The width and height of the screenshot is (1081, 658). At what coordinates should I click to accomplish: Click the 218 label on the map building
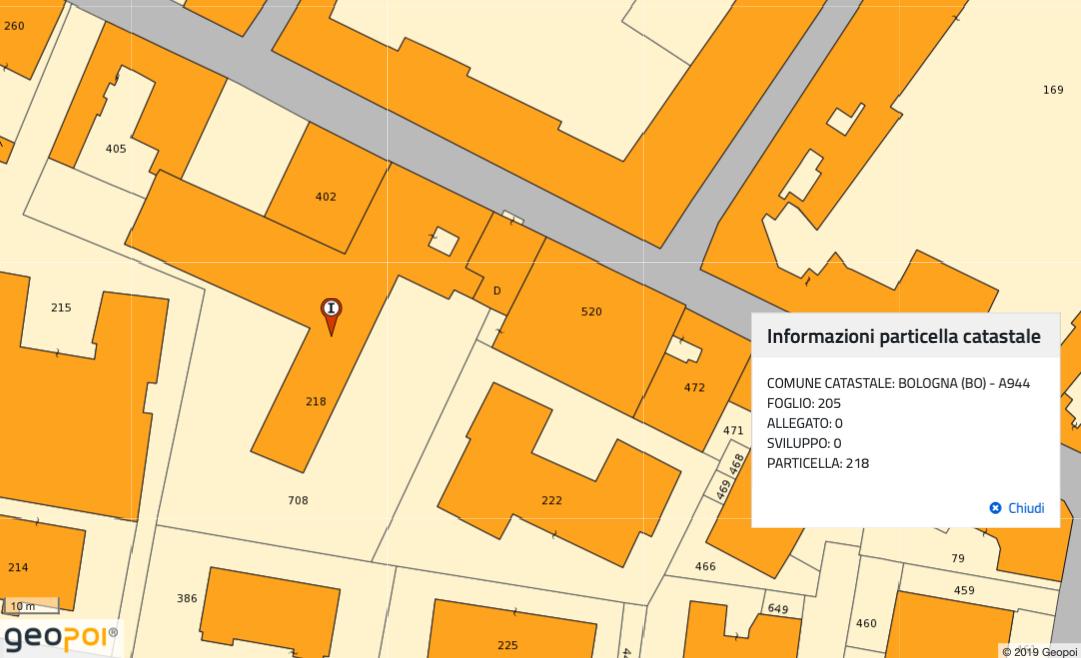(x=316, y=402)
